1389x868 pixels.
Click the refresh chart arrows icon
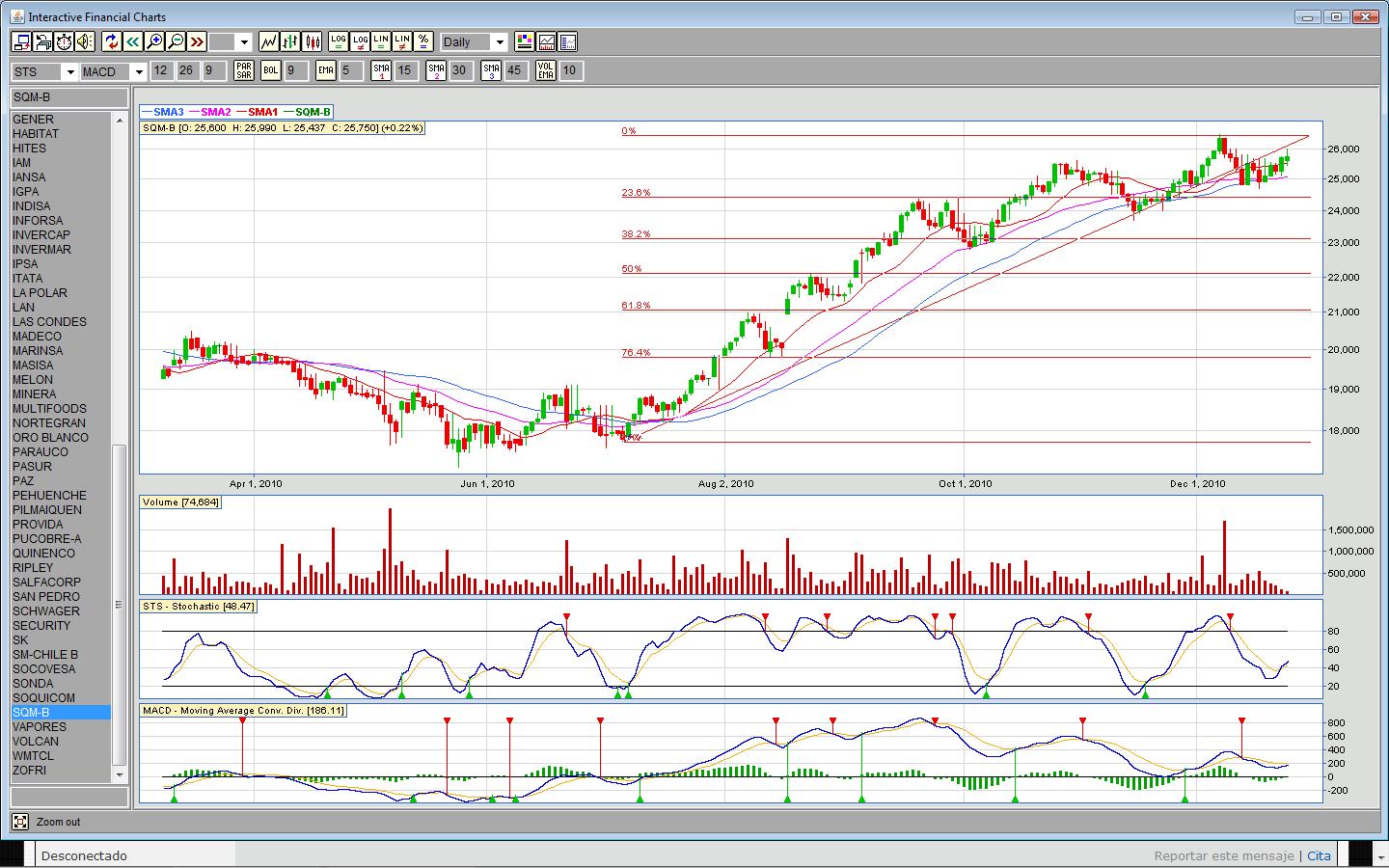click(x=112, y=41)
